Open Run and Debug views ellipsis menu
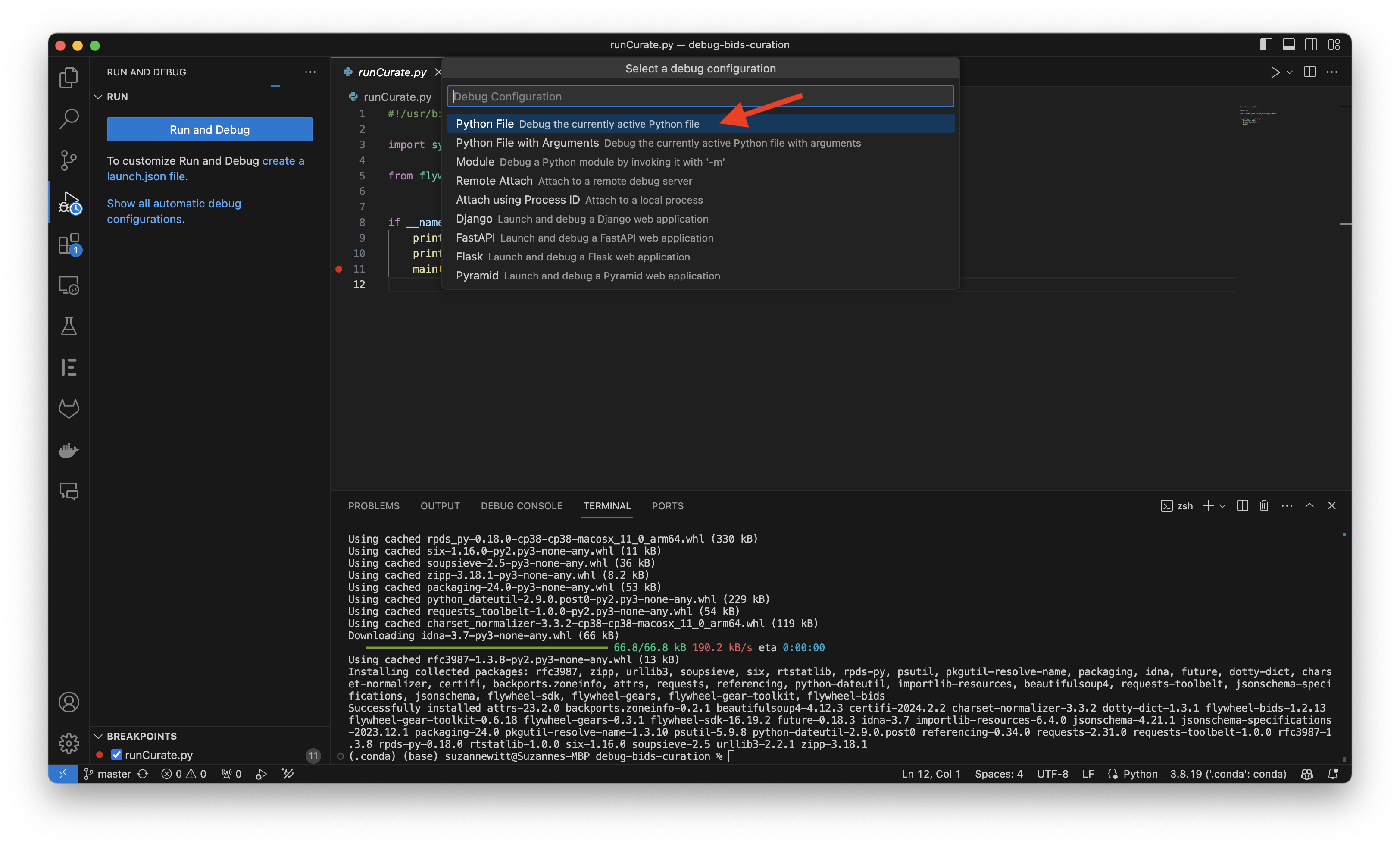 (309, 72)
